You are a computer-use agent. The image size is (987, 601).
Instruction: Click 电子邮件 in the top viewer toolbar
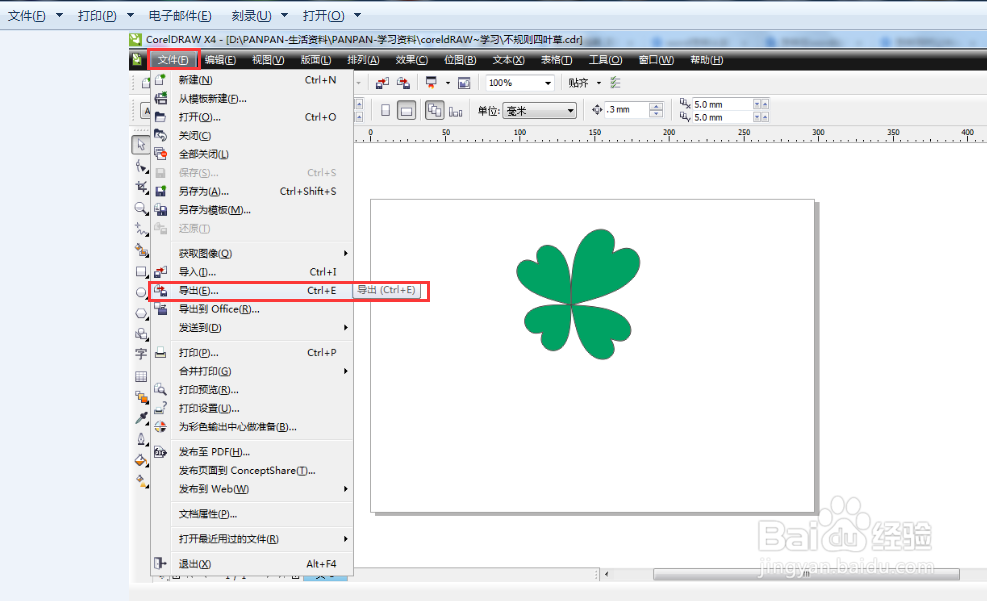[180, 15]
